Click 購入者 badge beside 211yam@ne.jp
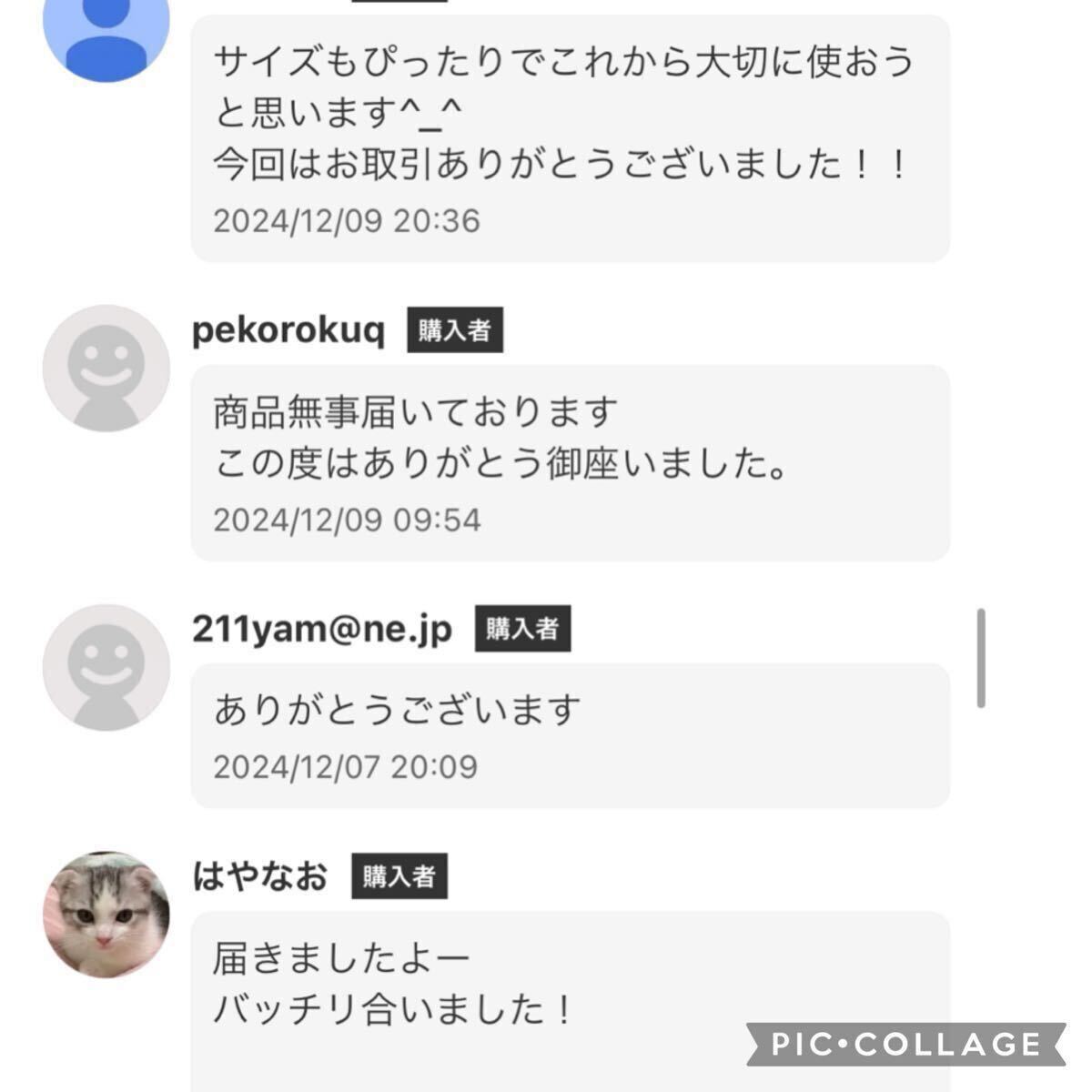This screenshot has width=1092, height=1092. (522, 629)
